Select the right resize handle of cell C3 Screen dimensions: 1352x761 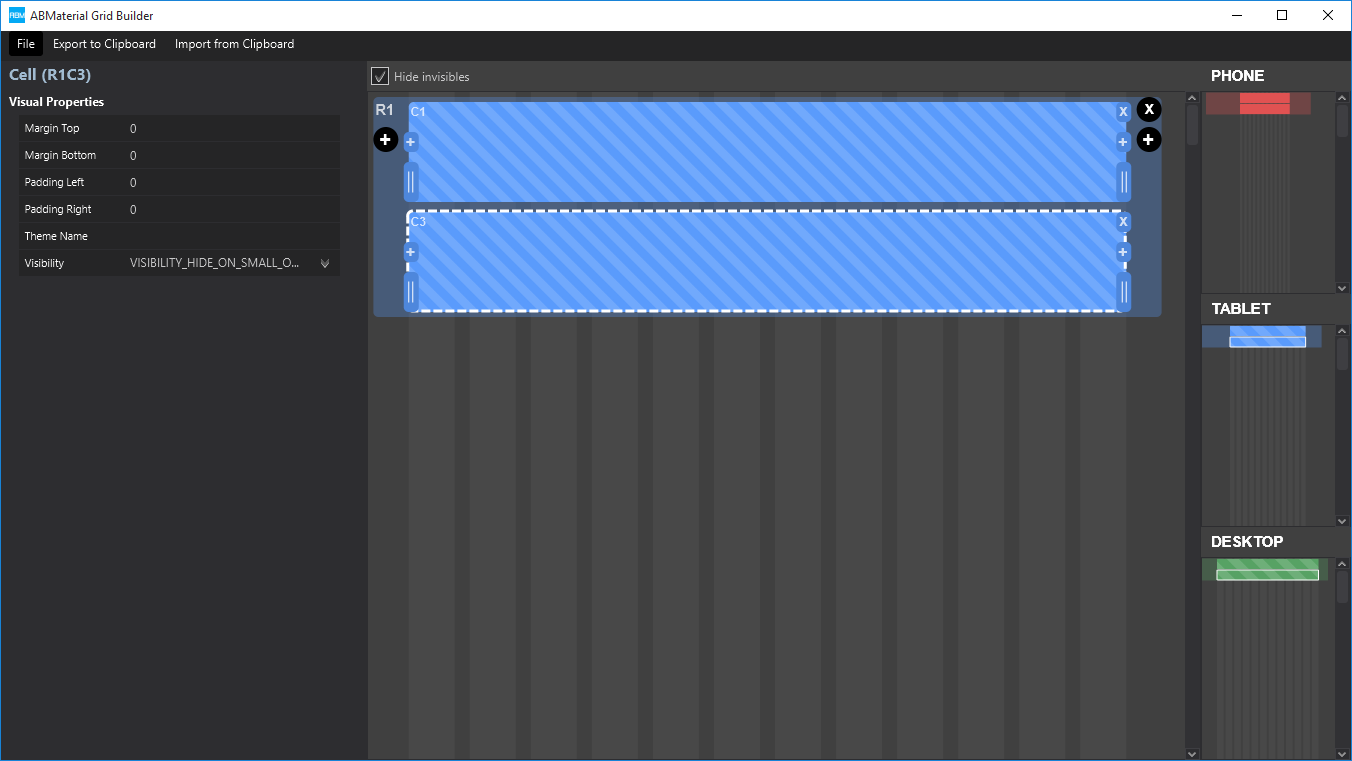1124,292
